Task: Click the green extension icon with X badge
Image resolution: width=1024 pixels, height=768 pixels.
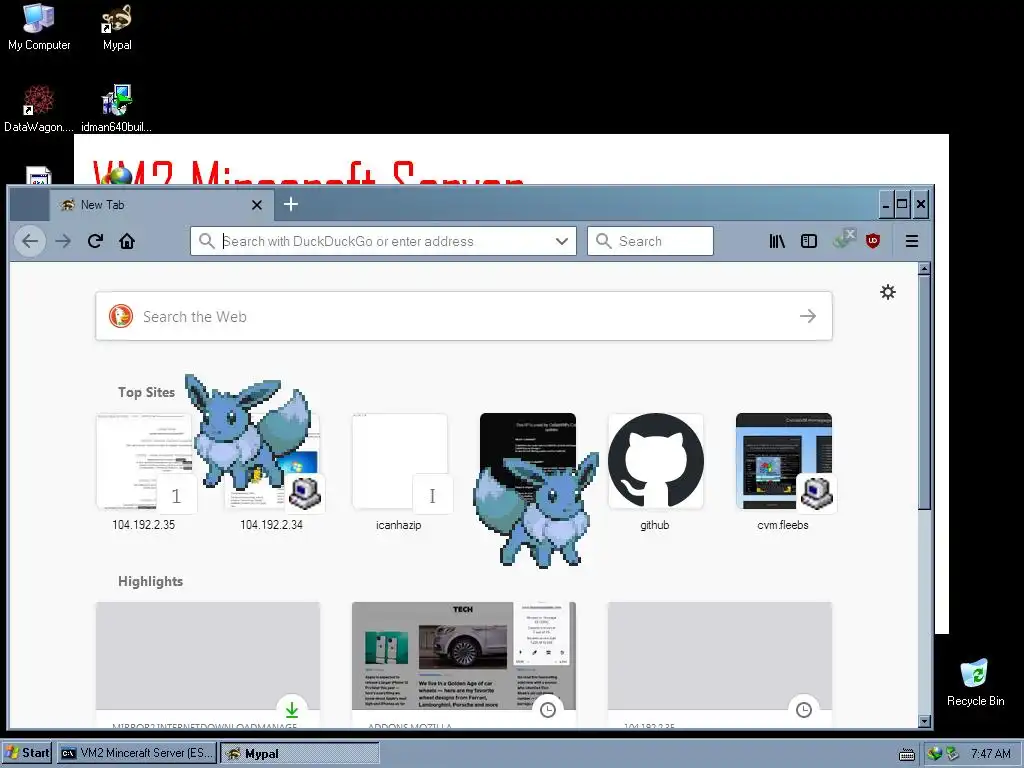Action: (x=843, y=239)
